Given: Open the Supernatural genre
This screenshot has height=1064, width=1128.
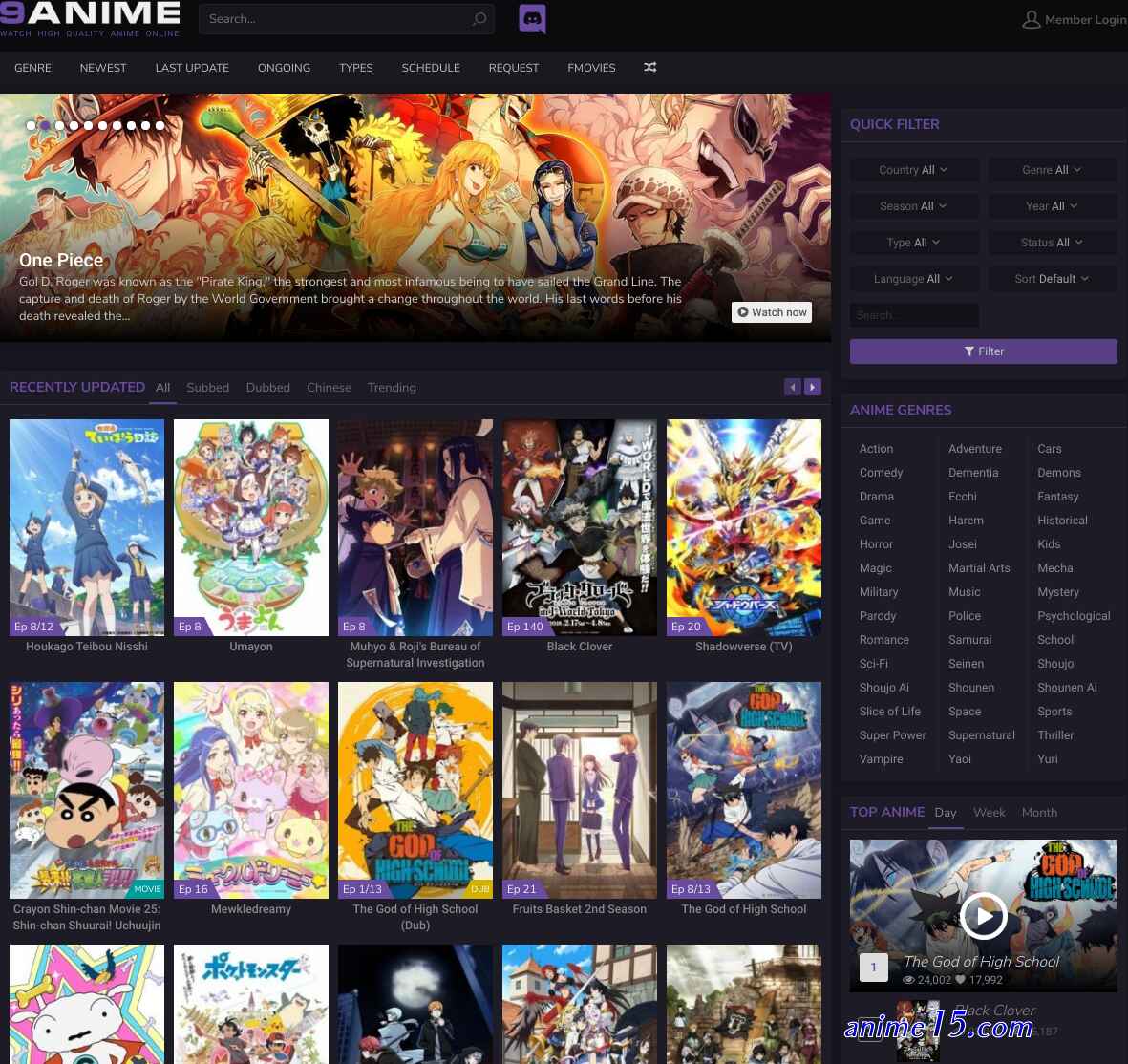Looking at the screenshot, I should tap(981, 735).
